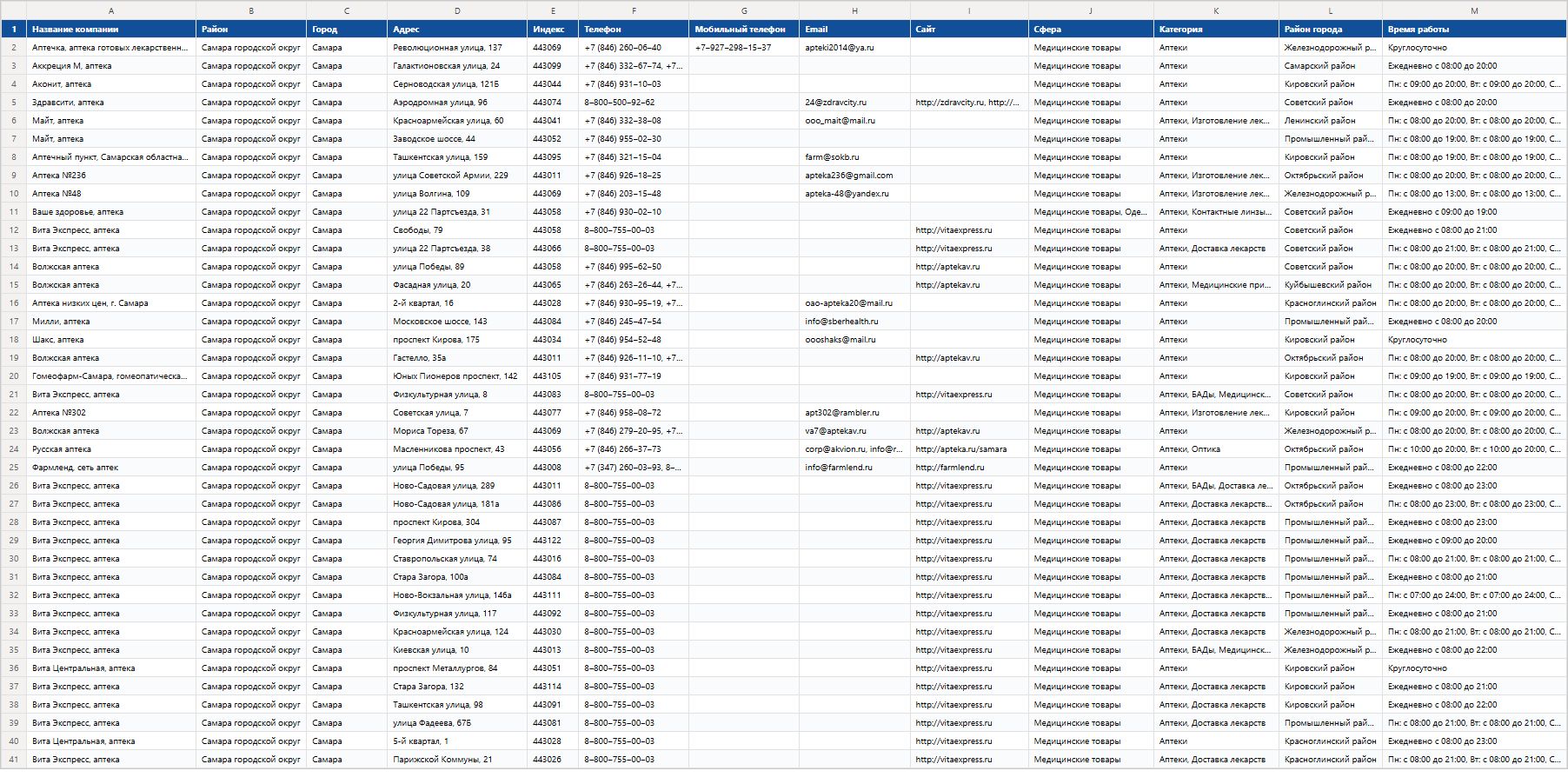Click the 'Сфера' header cell

coord(1091,30)
